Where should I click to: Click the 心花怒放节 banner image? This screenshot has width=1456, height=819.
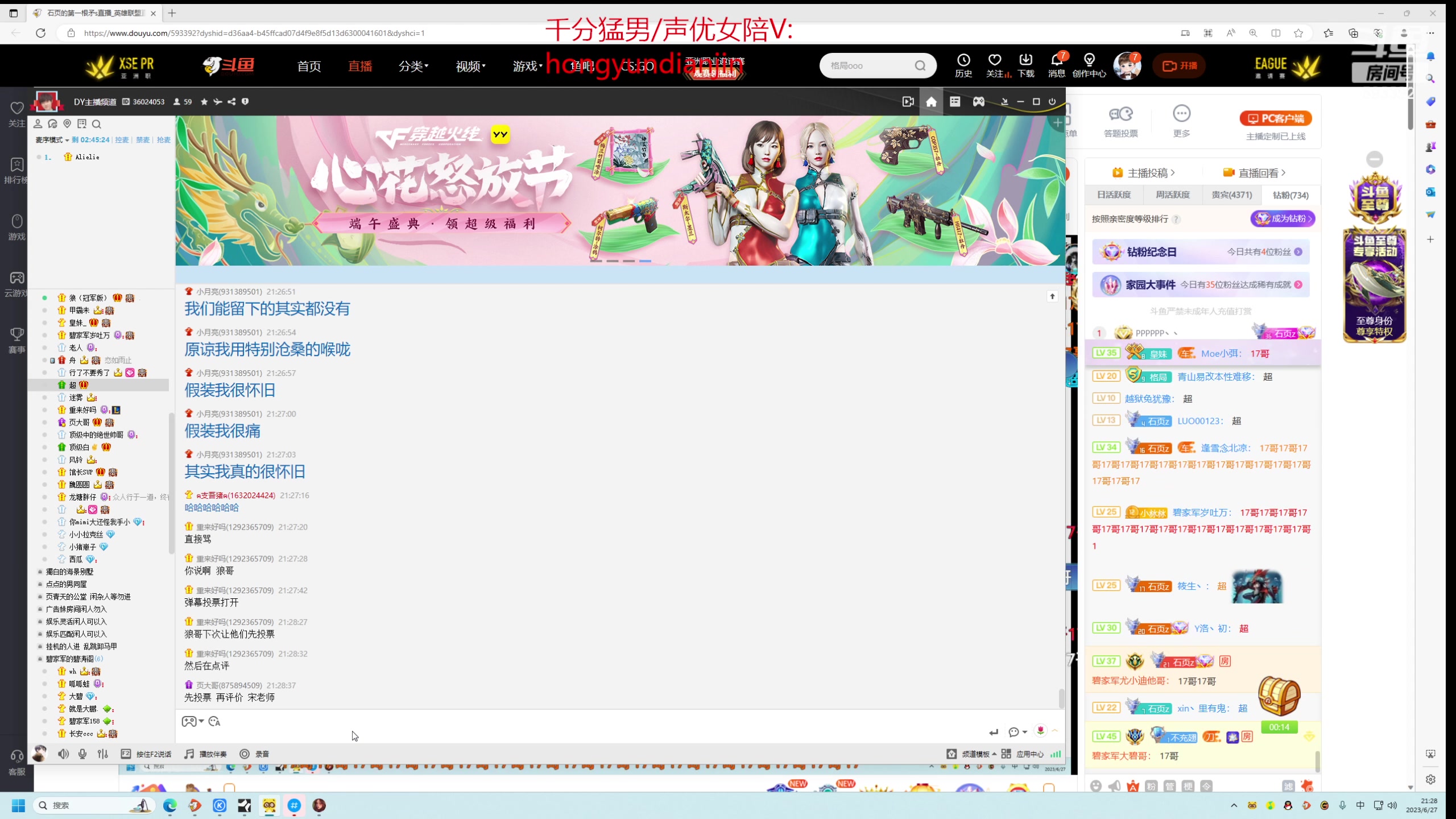click(x=620, y=191)
